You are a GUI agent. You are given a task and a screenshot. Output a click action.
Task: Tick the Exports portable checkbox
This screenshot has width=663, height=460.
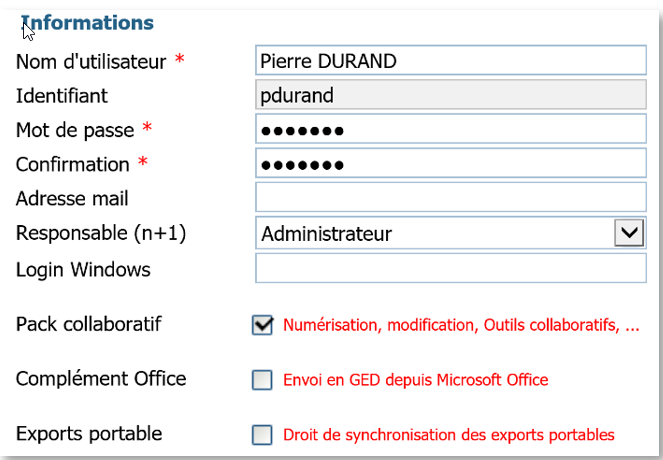point(263,435)
